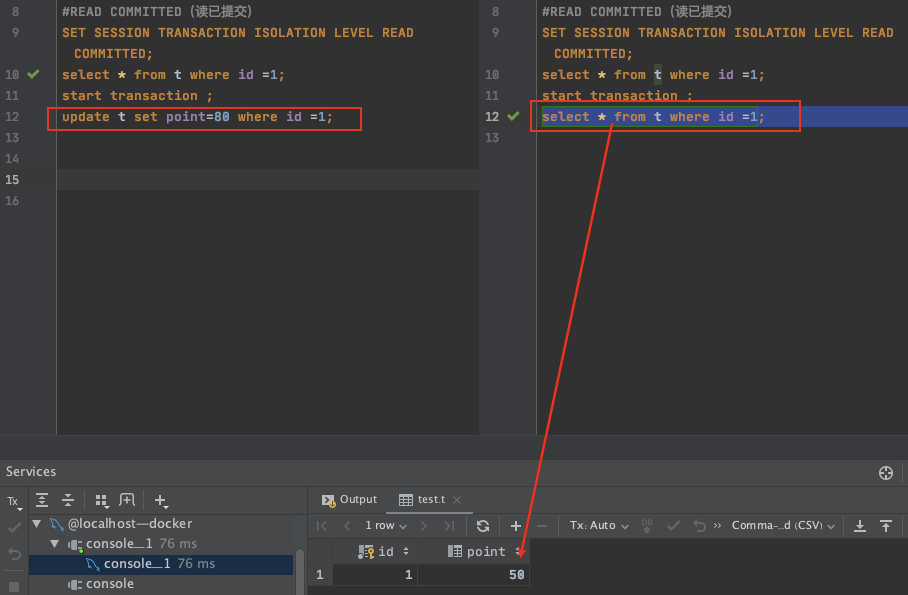Click the commit checkmark in result toolbar
The width and height of the screenshot is (908, 595).
coord(673,525)
